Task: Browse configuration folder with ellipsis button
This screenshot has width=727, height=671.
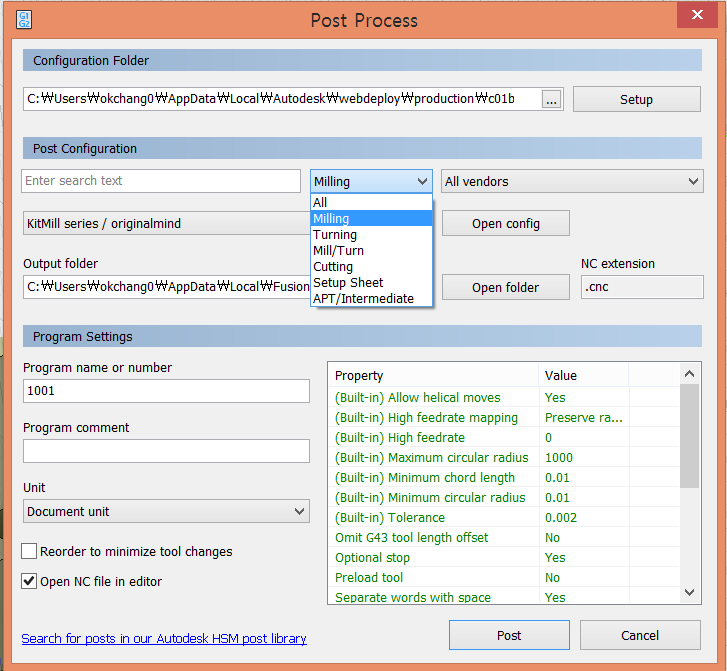Action: (x=551, y=99)
